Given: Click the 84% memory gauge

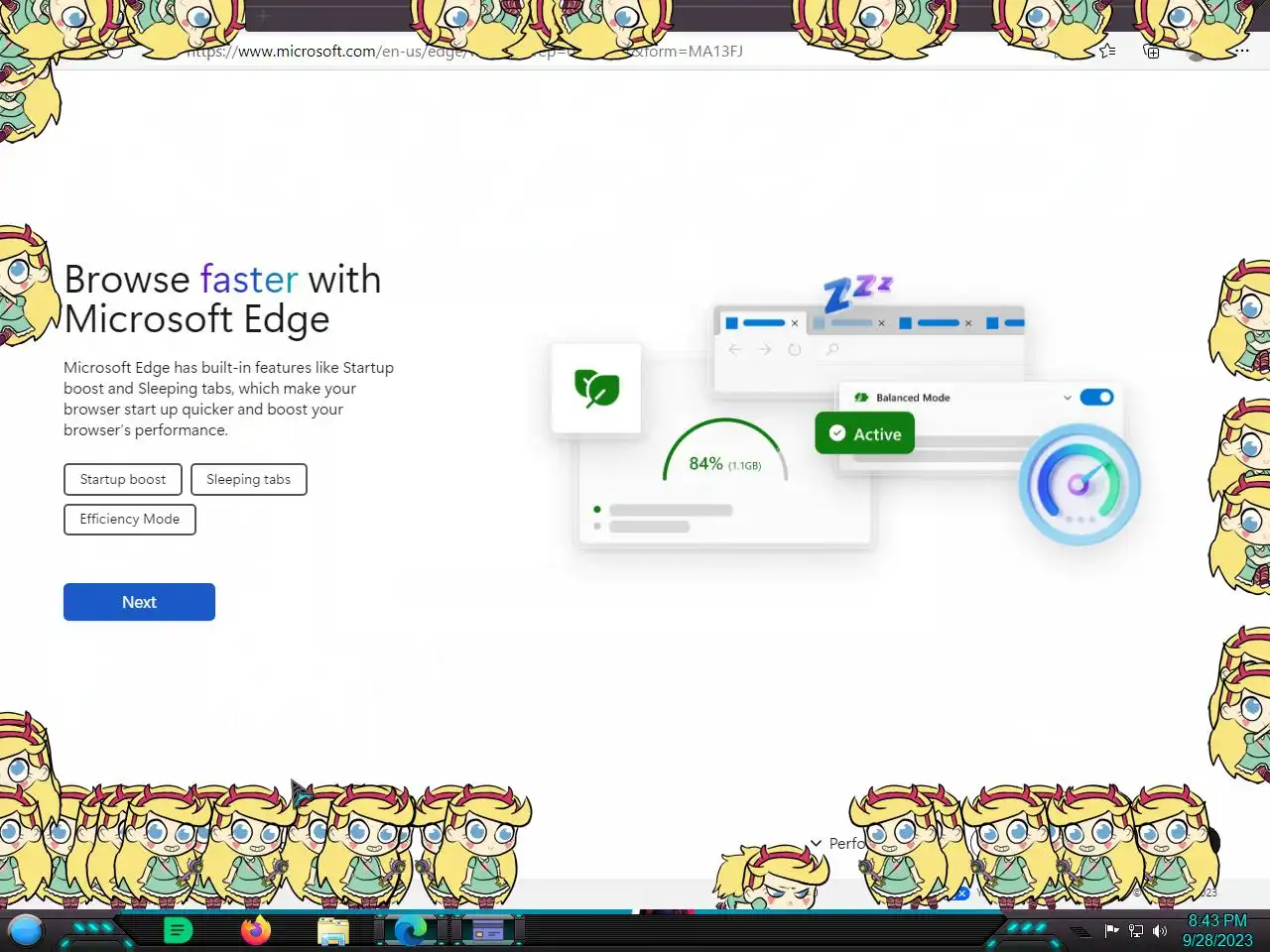Looking at the screenshot, I should coord(724,452).
